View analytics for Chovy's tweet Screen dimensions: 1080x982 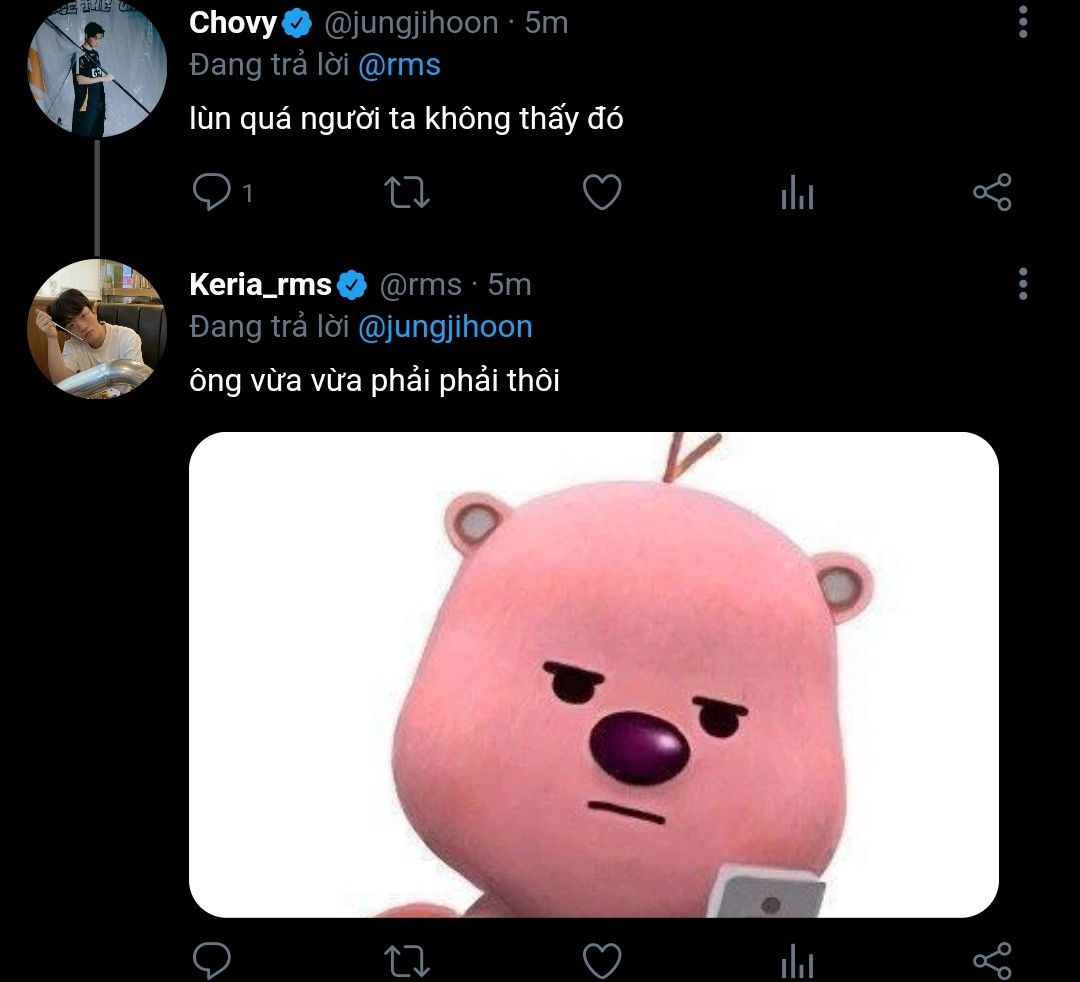tap(797, 191)
